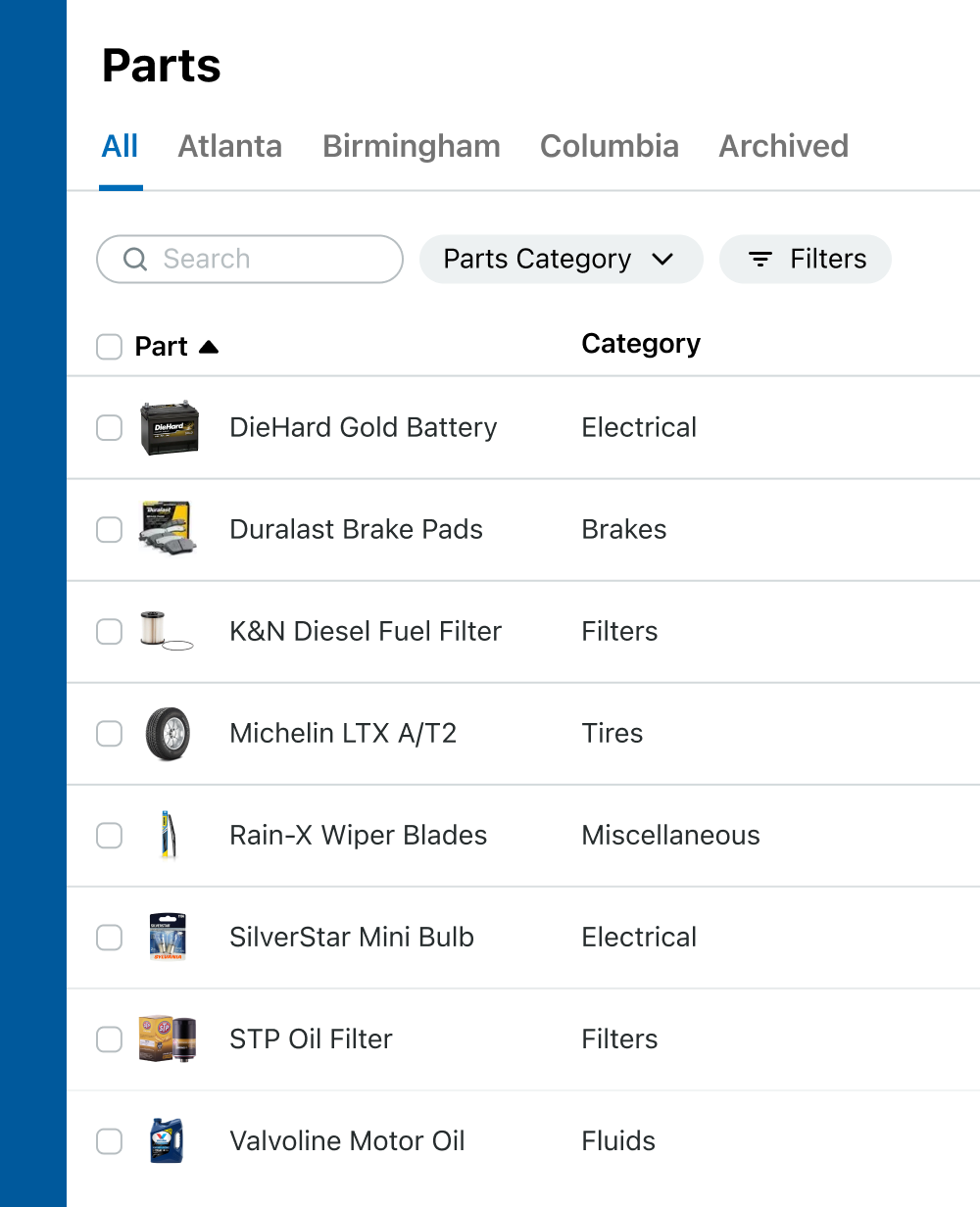Viewport: 980px width, 1207px height.
Task: Open the Archived tab
Action: pyautogui.click(x=784, y=147)
